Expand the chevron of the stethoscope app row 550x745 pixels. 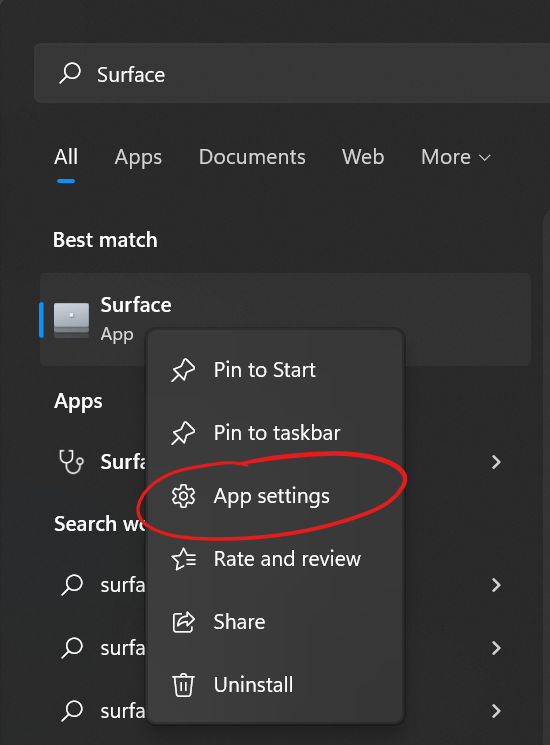(496, 462)
